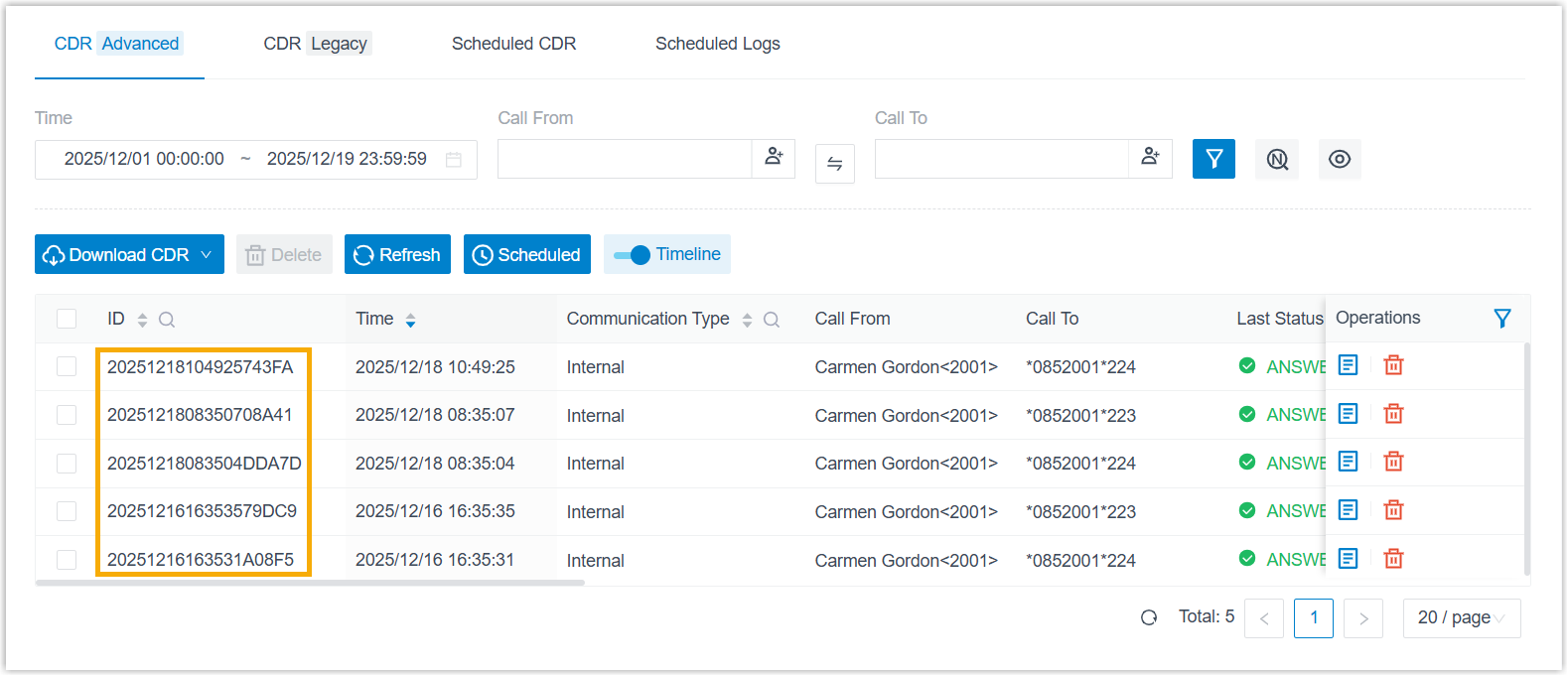
Task: Click the swap Call From/To arrows icon
Action: 834,164
